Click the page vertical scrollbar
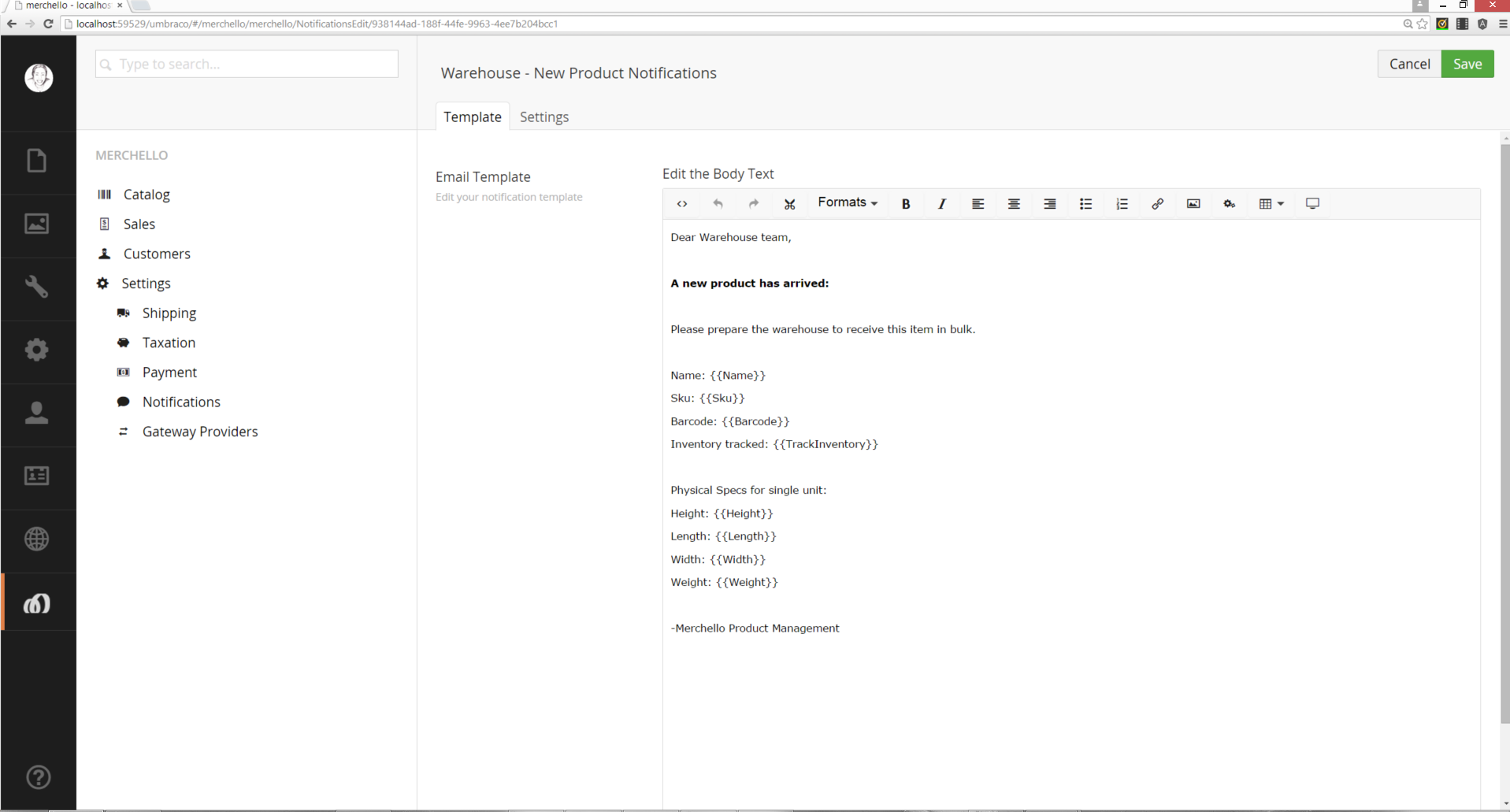 (x=1504, y=433)
